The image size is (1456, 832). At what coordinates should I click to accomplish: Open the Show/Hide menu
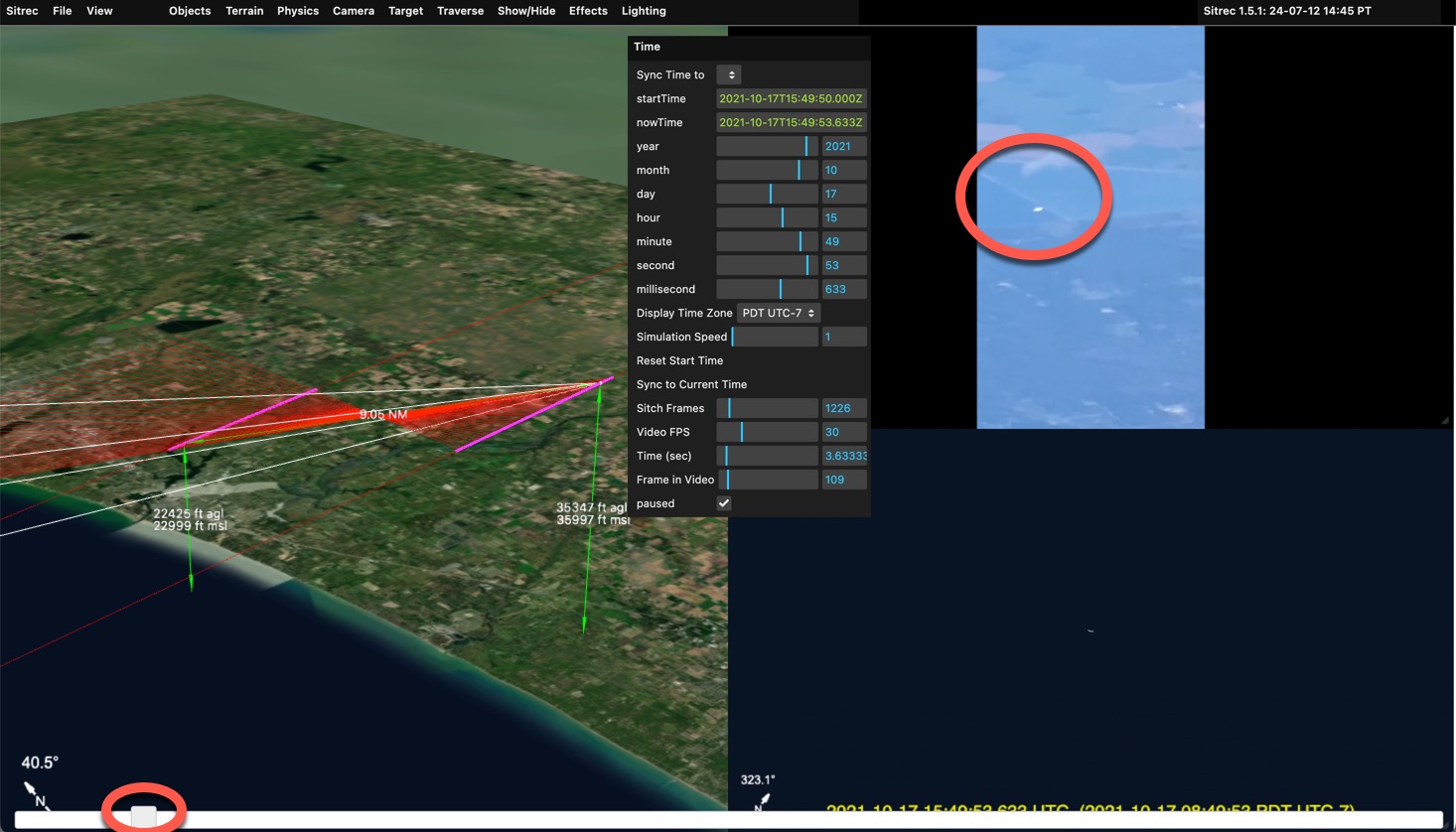pos(525,11)
